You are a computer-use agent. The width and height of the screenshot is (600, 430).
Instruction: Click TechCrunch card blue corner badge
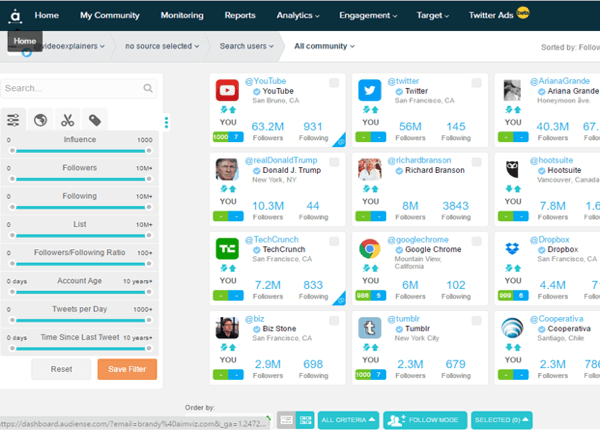tap(340, 299)
